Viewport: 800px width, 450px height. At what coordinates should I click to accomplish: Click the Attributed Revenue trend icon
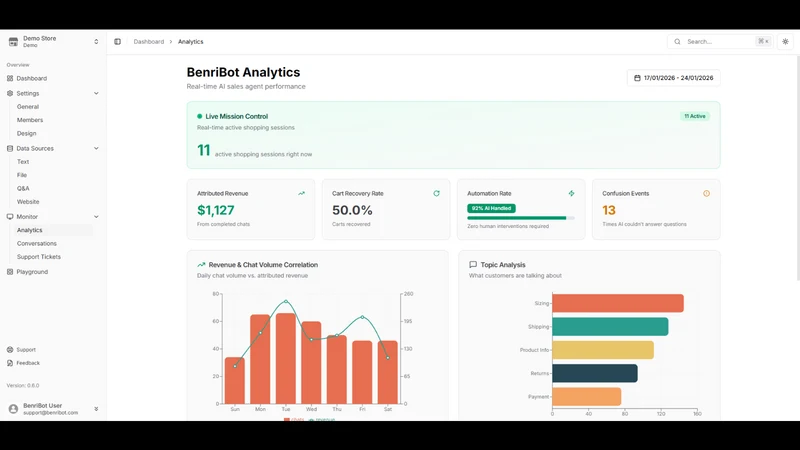[x=302, y=193]
